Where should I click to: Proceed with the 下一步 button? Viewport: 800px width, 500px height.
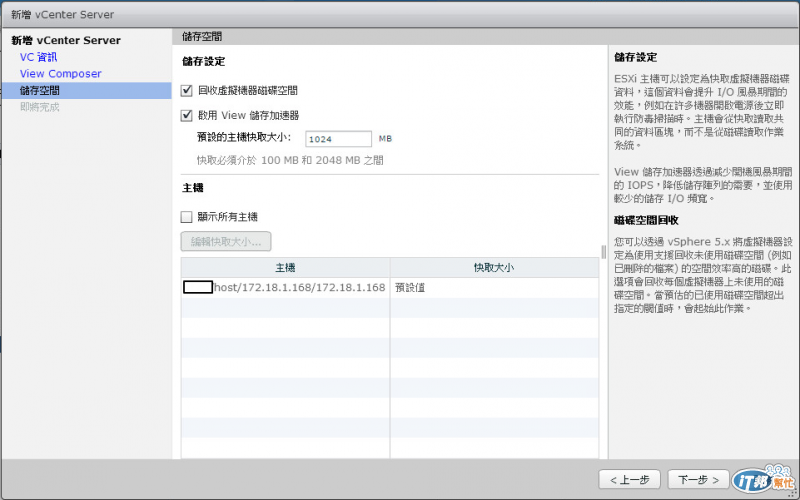(x=698, y=480)
